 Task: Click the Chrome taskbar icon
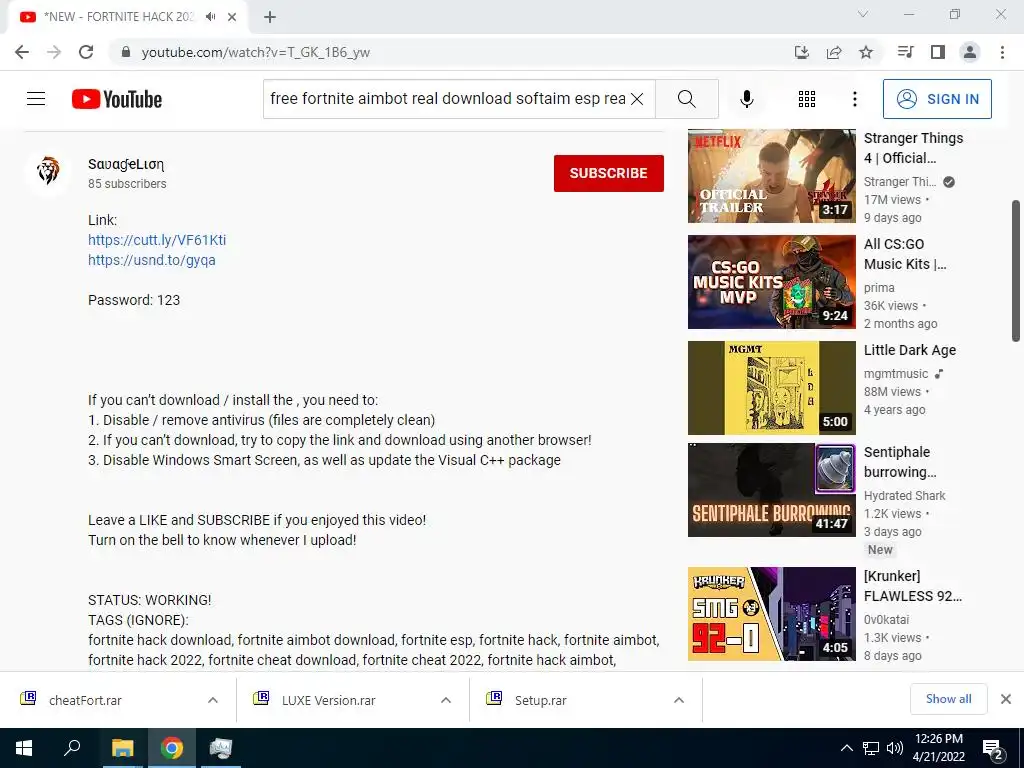tap(172, 748)
